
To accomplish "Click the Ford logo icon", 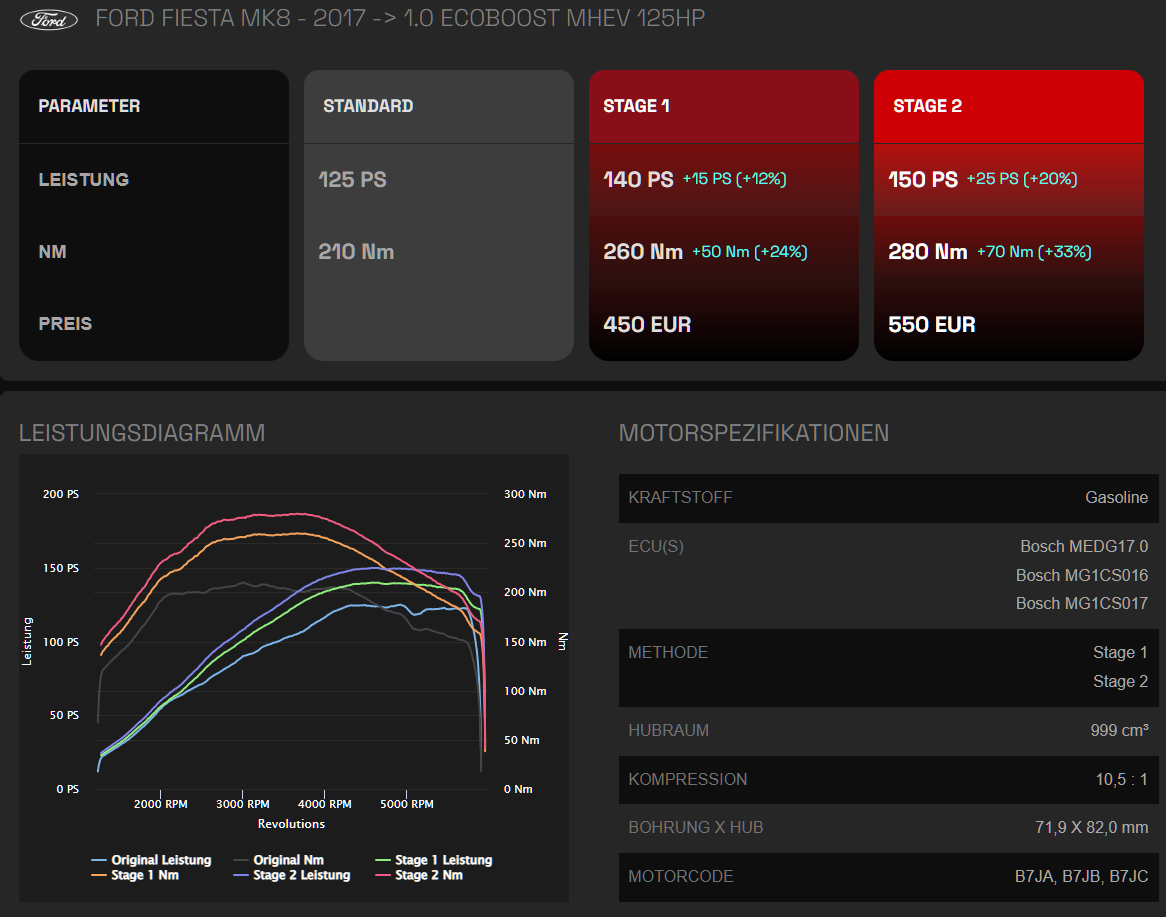I will (48, 19).
